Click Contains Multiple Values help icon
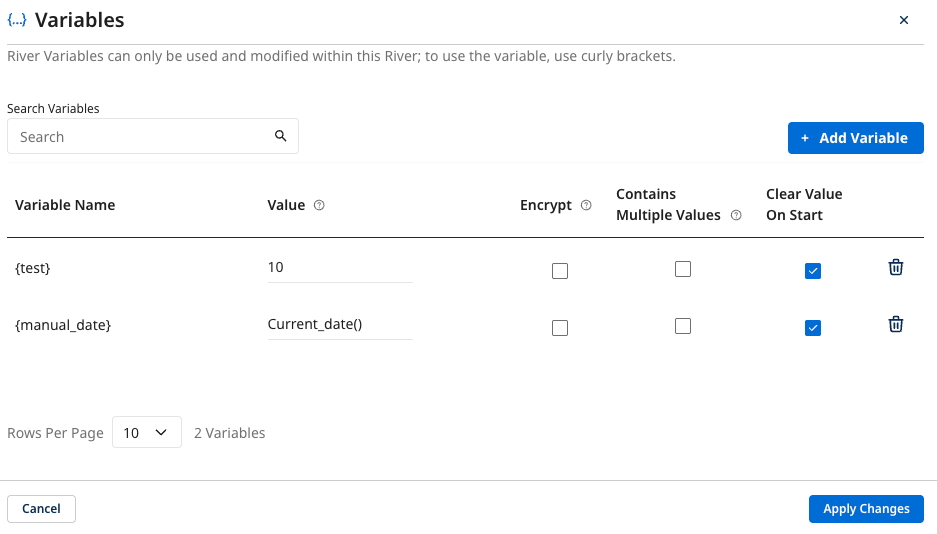This screenshot has height=534, width=937. tap(736, 215)
